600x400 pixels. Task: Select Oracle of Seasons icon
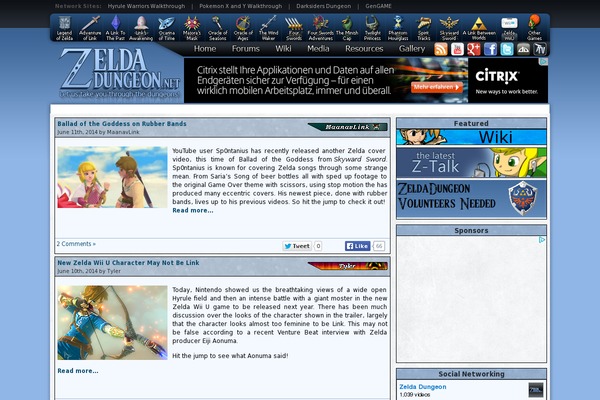click(x=217, y=28)
